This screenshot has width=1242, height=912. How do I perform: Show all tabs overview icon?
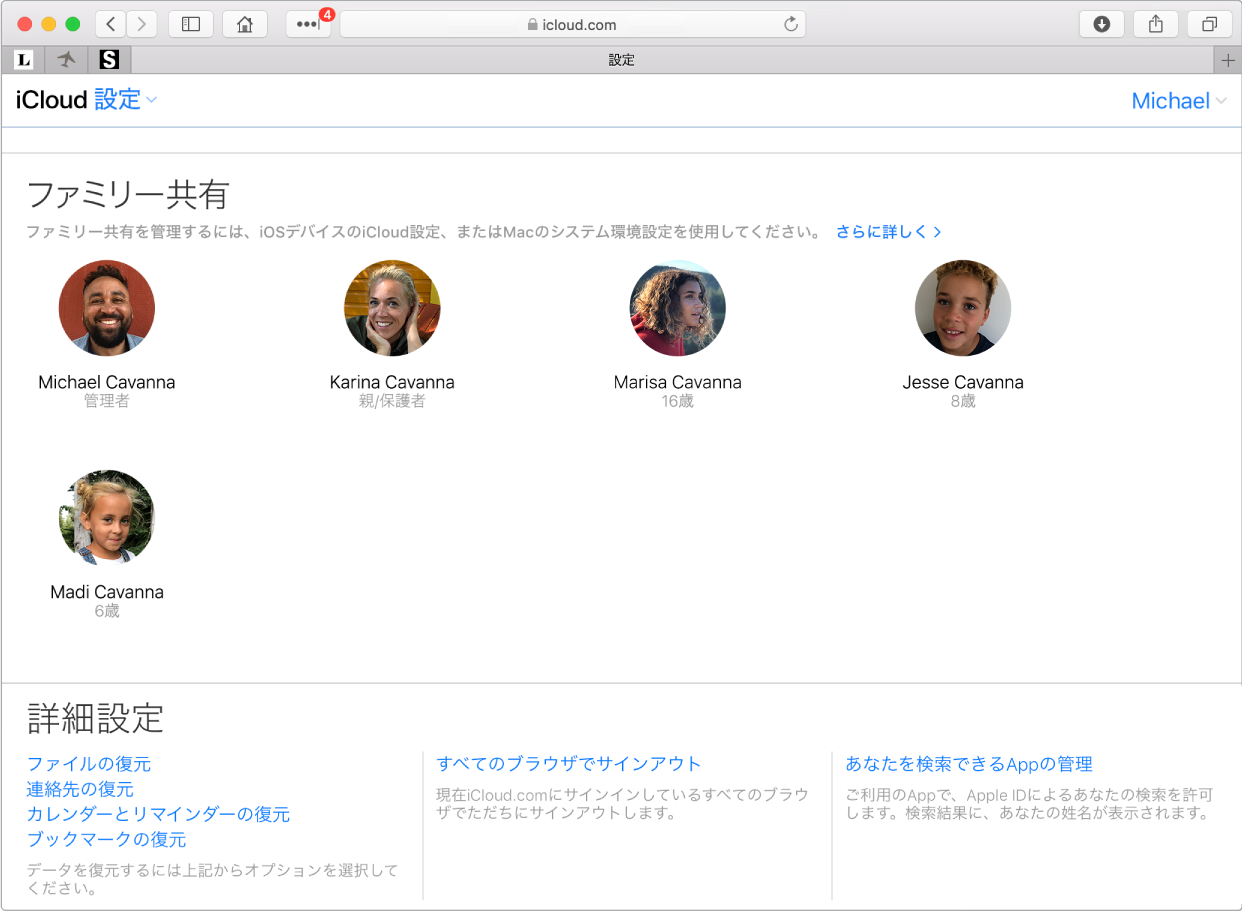(x=1209, y=24)
